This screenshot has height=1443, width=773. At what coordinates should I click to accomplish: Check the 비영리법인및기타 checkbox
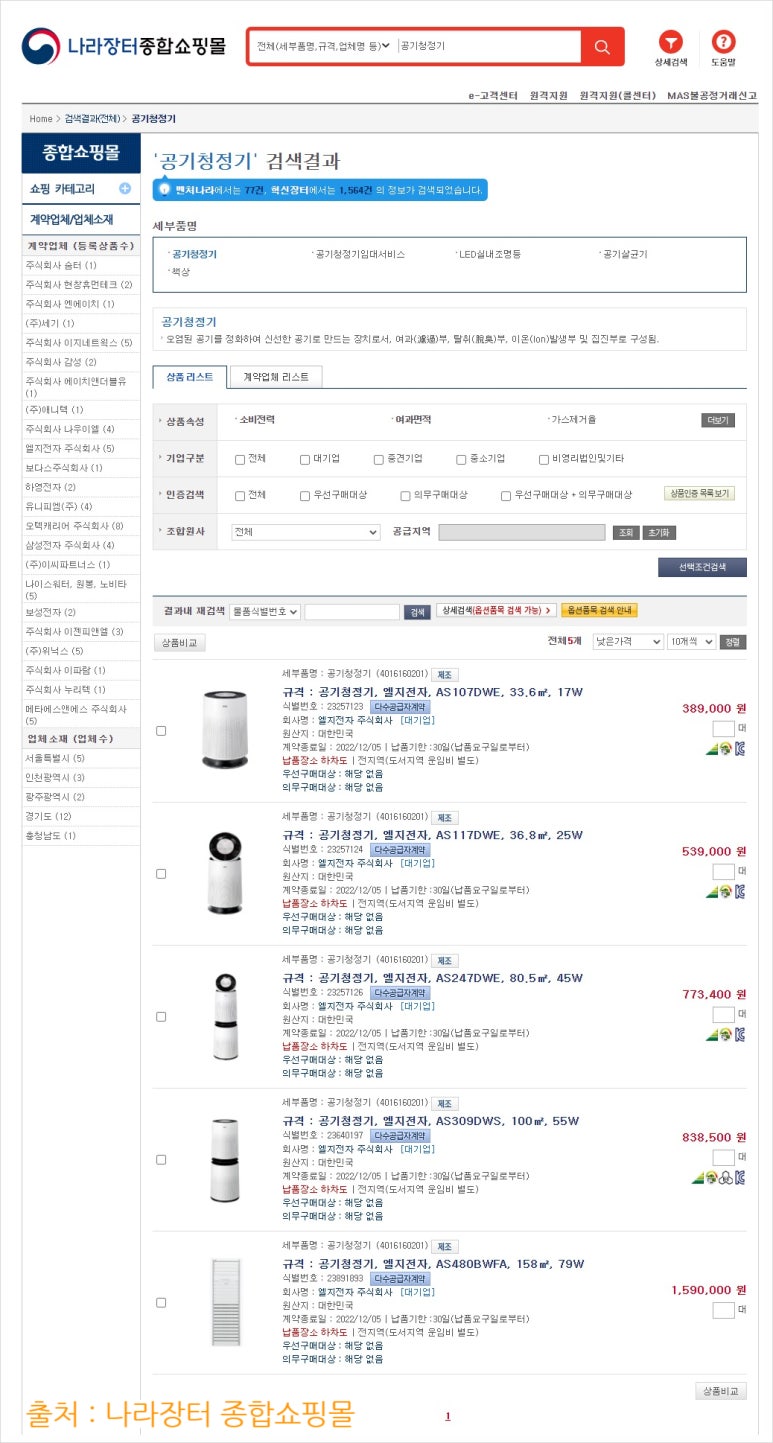544,460
